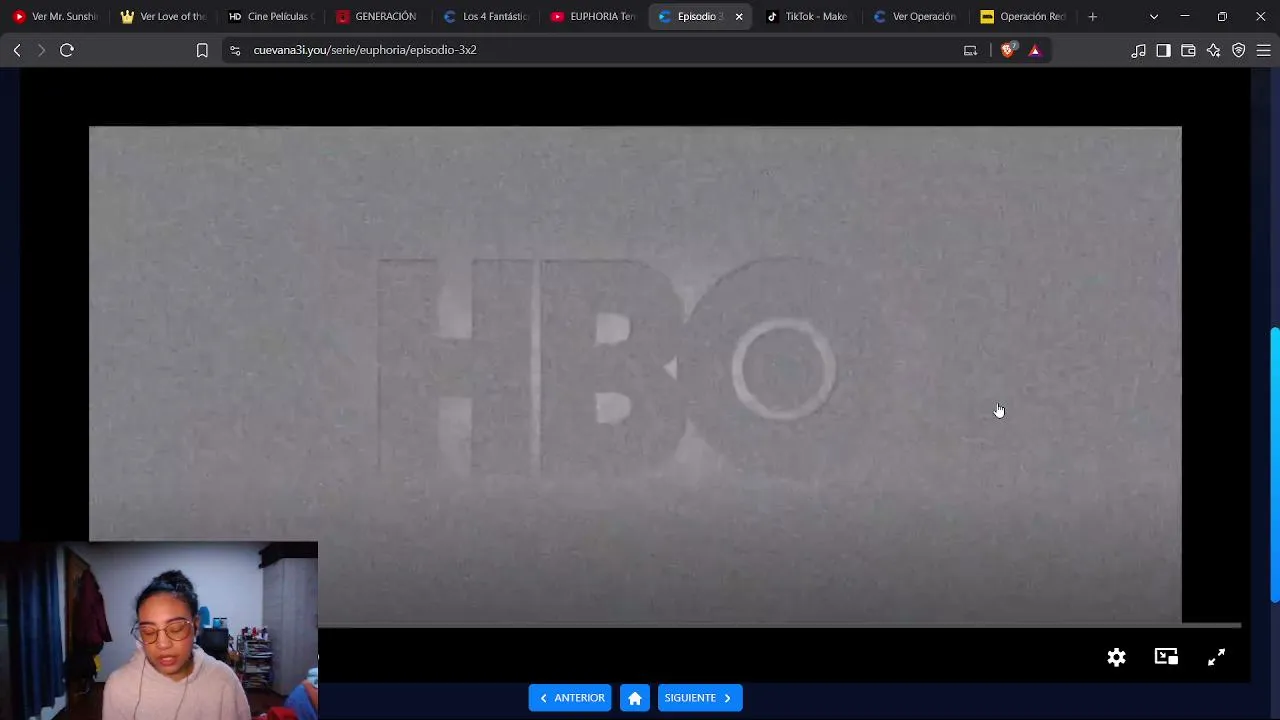
Task: Open the Brave Shields lion icon
Action: pyautogui.click(x=1008, y=50)
